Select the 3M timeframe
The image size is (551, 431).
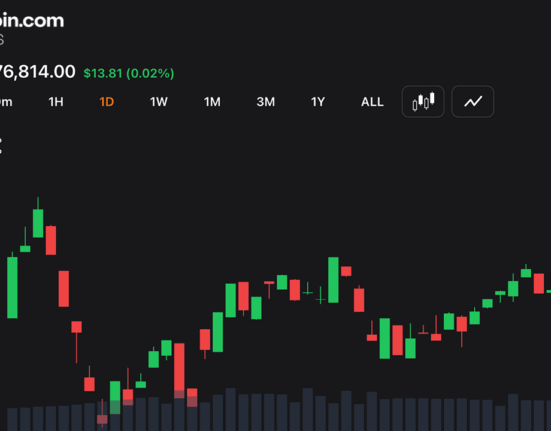point(265,102)
